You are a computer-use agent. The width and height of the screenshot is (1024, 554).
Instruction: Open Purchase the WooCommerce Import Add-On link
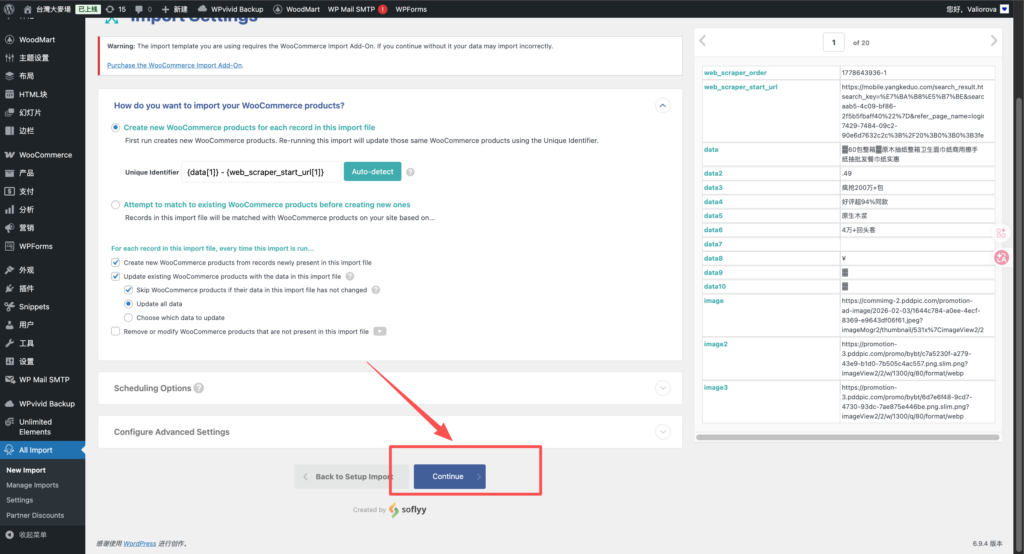pyautogui.click(x=174, y=65)
